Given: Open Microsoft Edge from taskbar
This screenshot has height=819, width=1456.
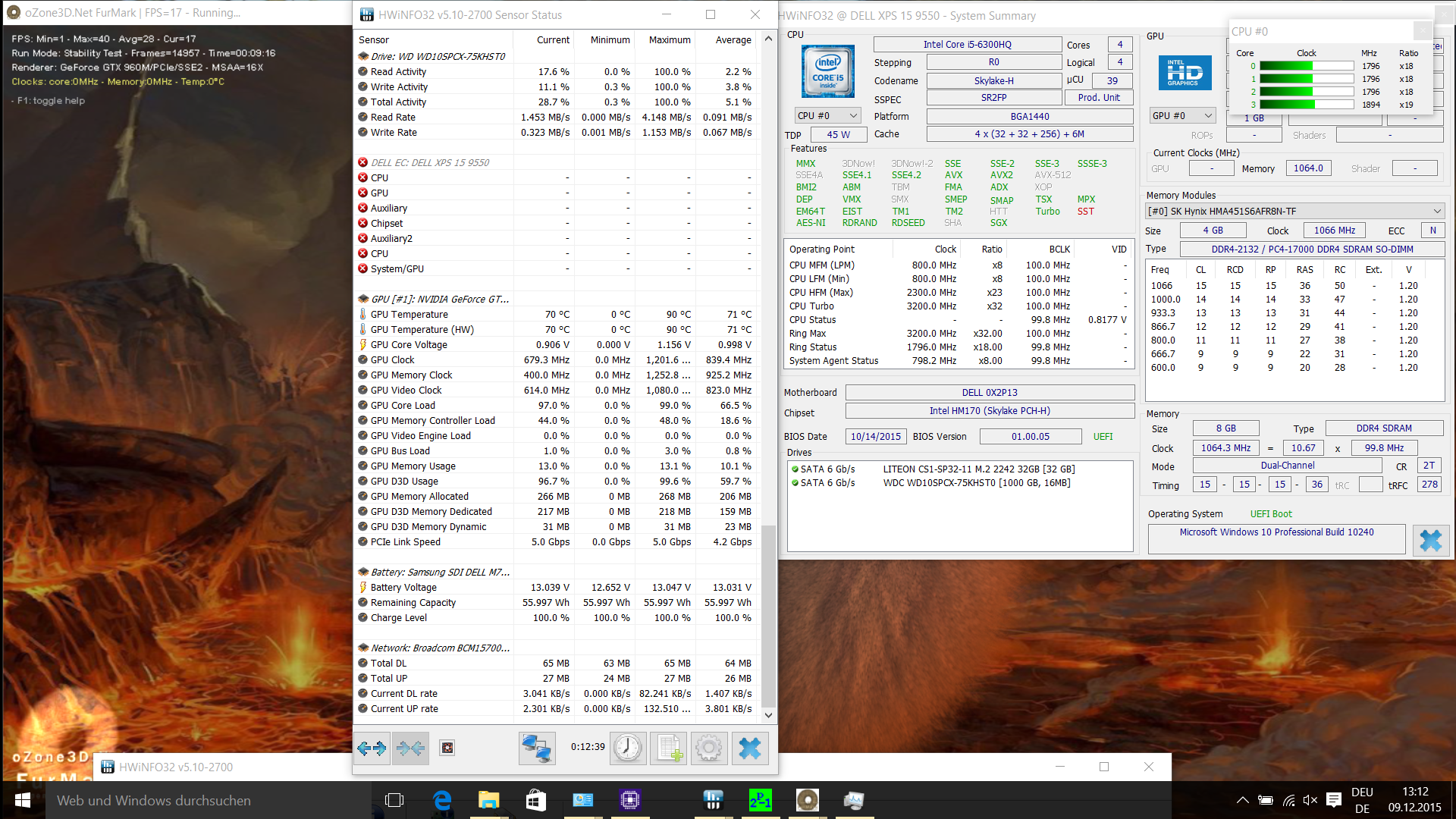Looking at the screenshot, I should [442, 800].
